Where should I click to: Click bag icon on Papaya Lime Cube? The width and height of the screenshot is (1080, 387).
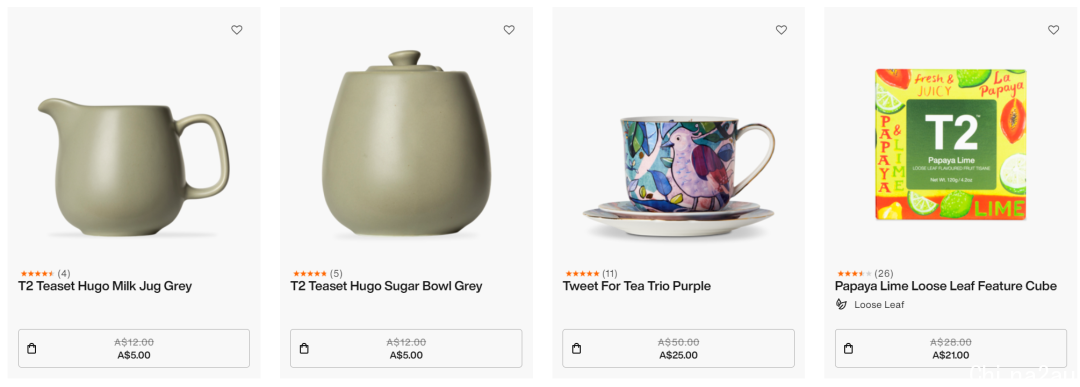pos(849,348)
